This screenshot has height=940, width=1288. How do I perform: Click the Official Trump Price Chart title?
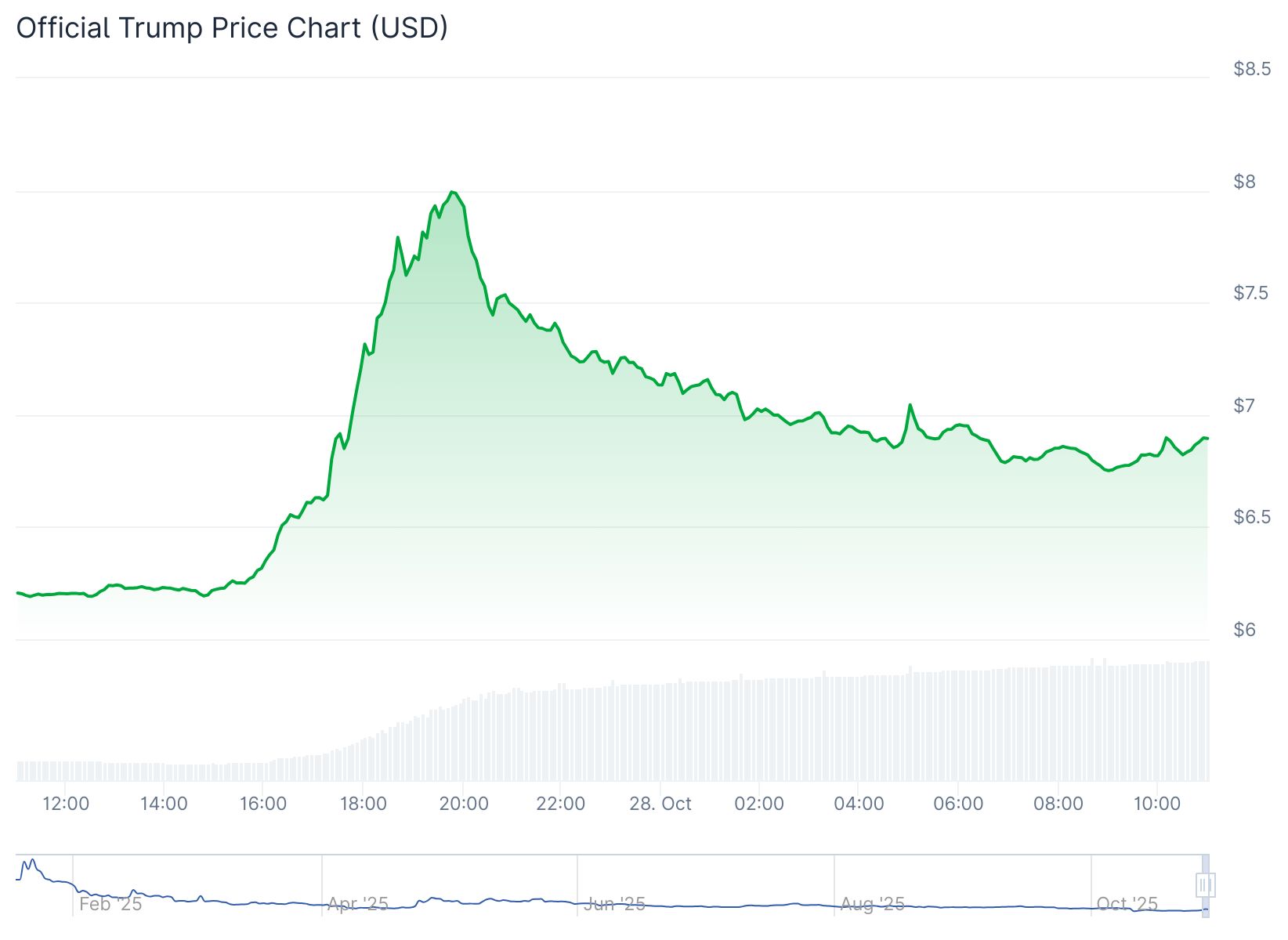232,28
